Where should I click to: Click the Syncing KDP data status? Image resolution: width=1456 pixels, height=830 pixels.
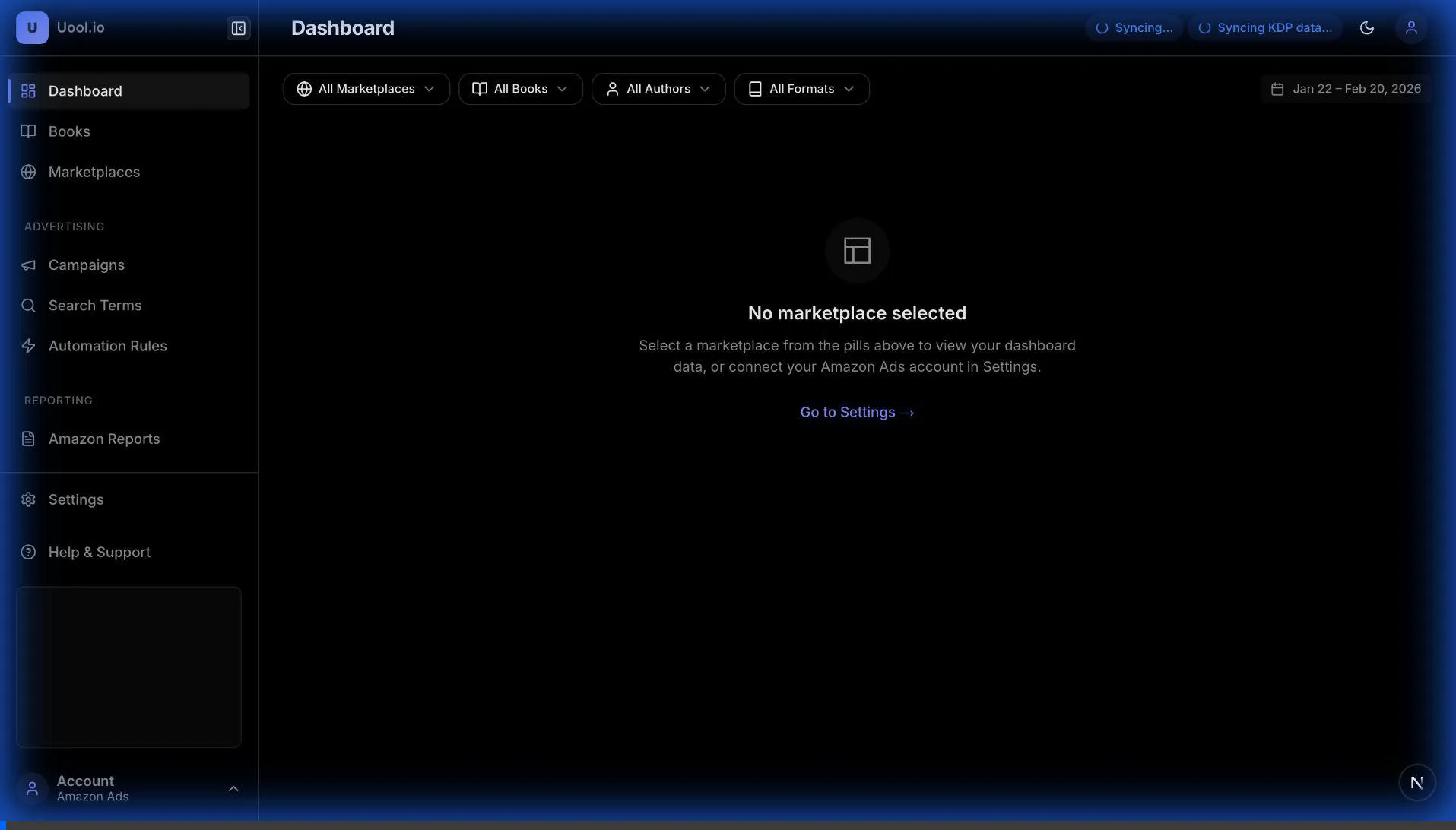[1265, 28]
